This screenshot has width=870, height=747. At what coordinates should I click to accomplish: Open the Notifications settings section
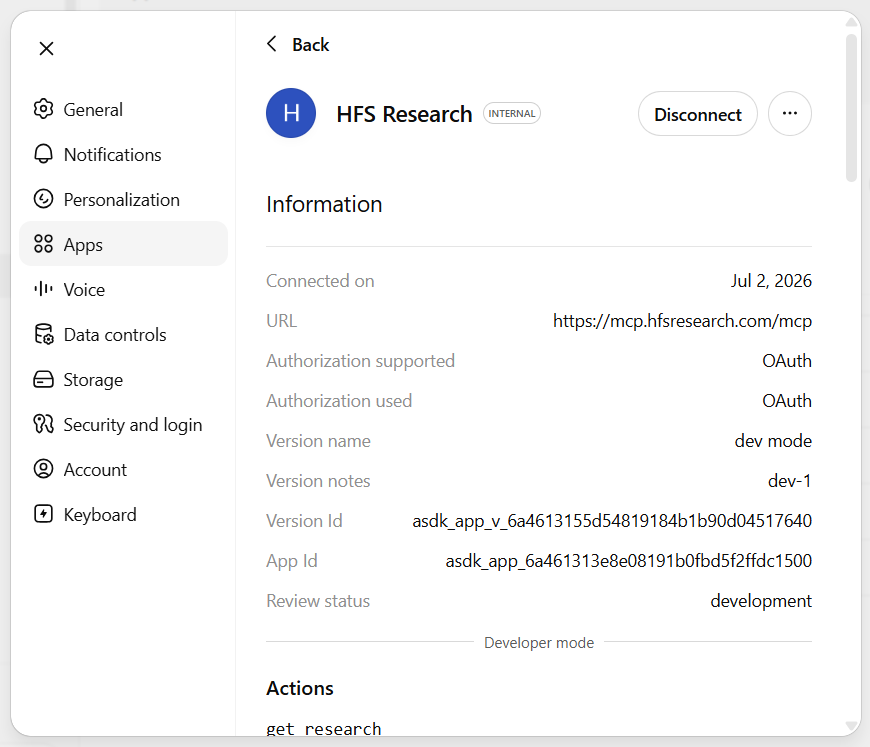click(123, 154)
